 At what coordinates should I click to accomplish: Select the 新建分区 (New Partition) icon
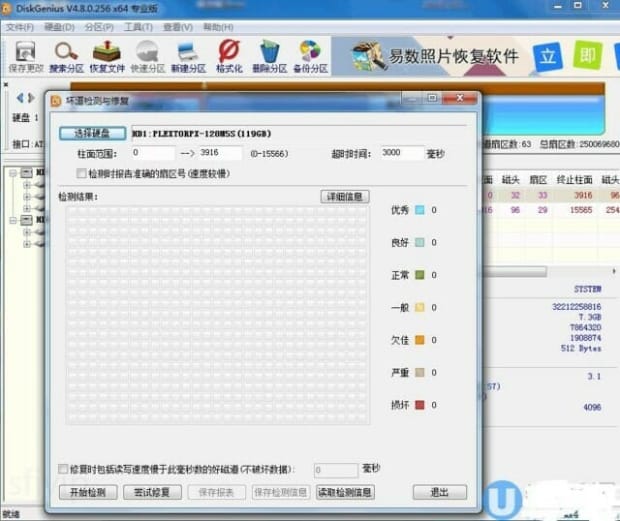point(188,54)
